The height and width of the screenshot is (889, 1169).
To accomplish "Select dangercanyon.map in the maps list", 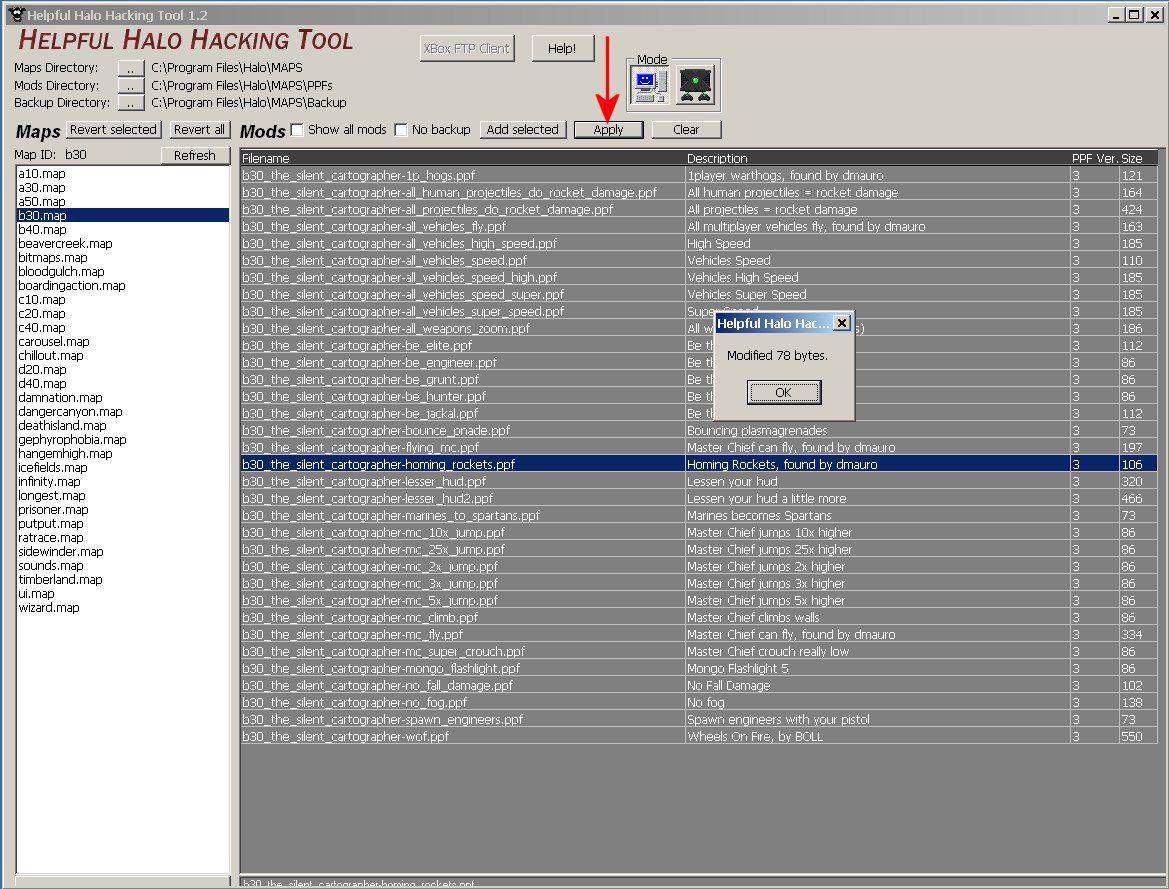I will pos(122,412).
